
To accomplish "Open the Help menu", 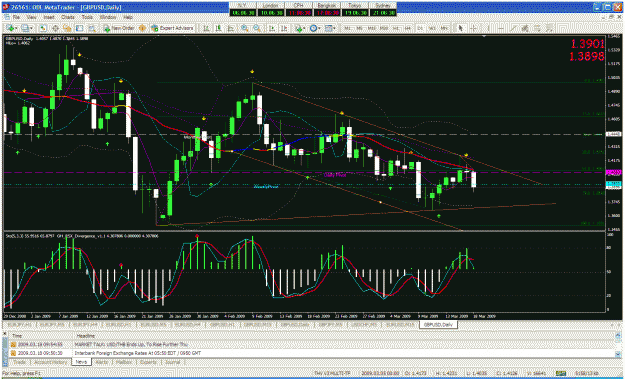I will pyautogui.click(x=128, y=18).
